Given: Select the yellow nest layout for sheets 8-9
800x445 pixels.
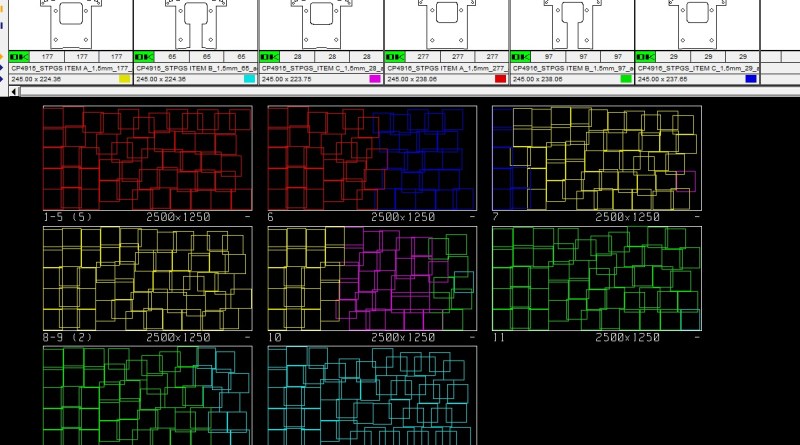Looking at the screenshot, I should tap(148, 278).
